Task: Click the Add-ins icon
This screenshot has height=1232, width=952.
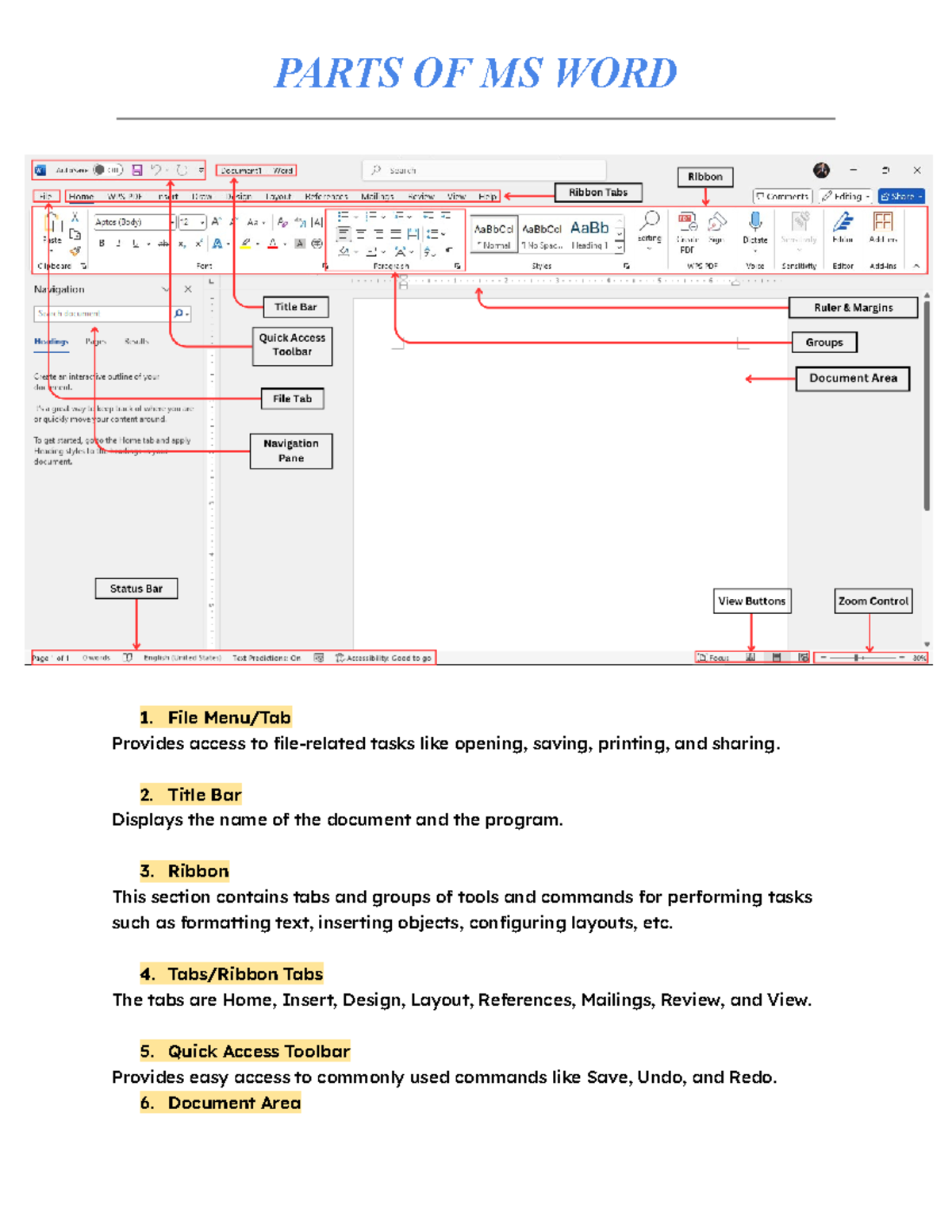Action: tap(883, 221)
